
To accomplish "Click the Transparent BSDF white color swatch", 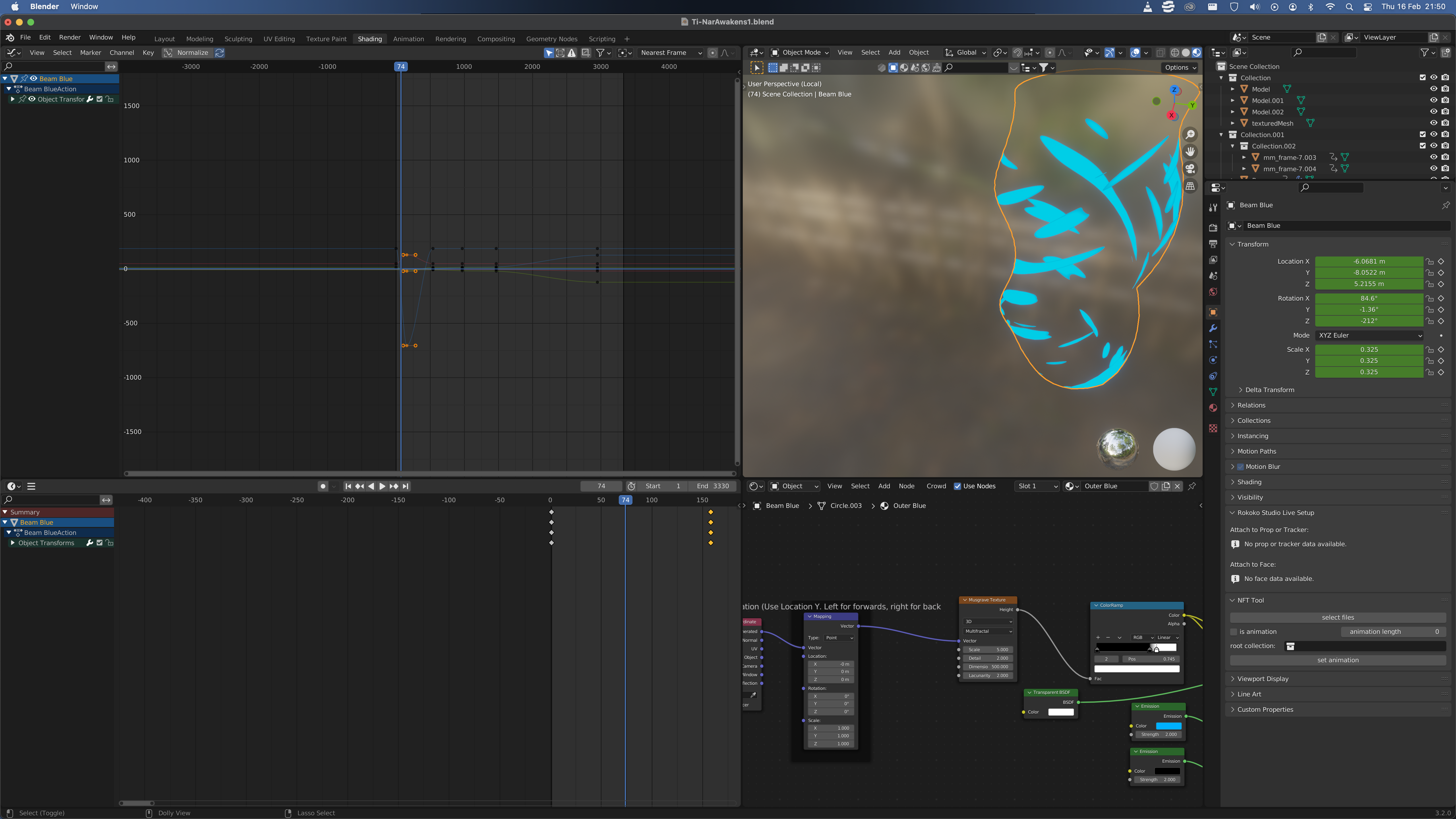I will [x=1061, y=712].
